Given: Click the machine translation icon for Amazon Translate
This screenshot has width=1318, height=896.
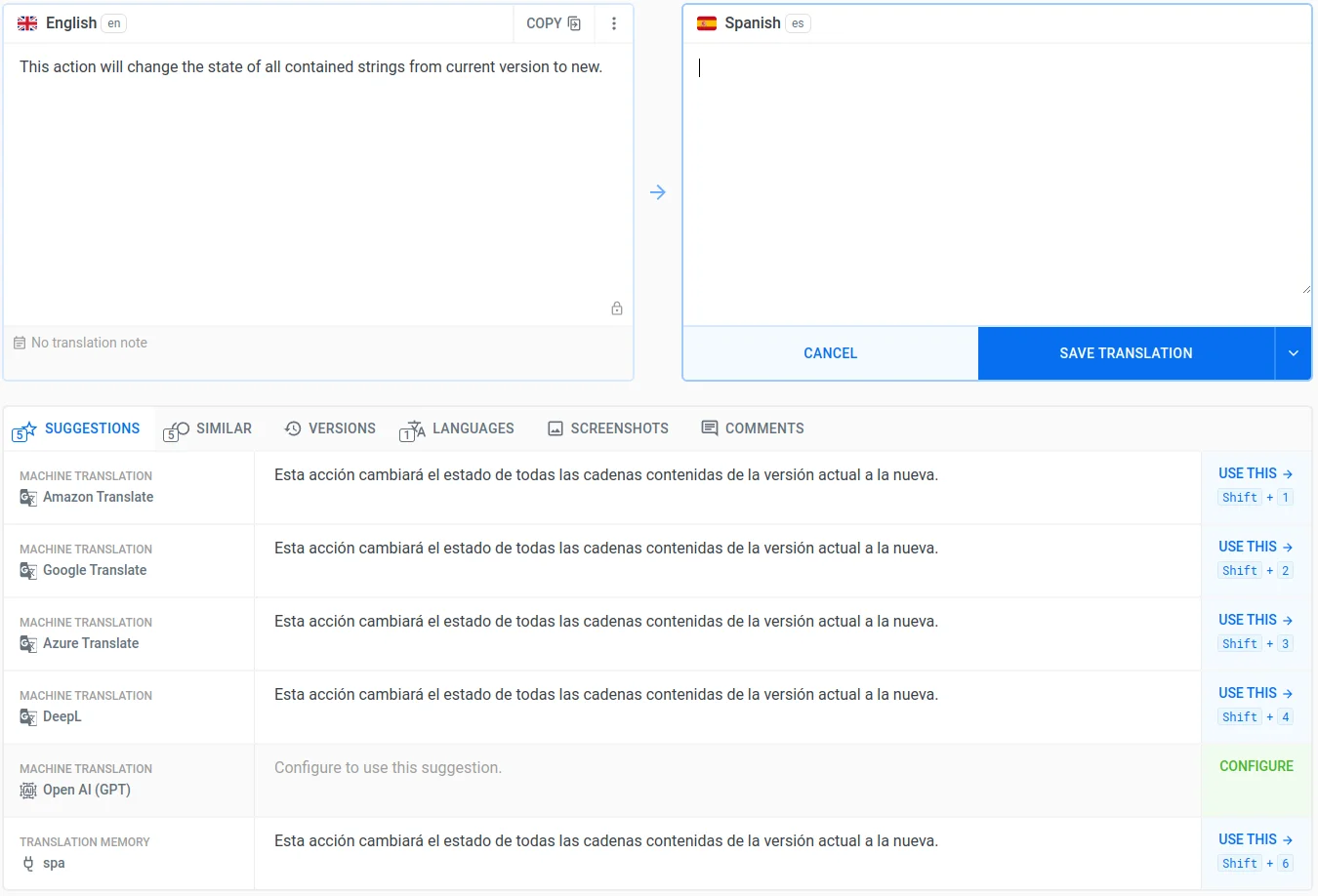Looking at the screenshot, I should [x=27, y=498].
